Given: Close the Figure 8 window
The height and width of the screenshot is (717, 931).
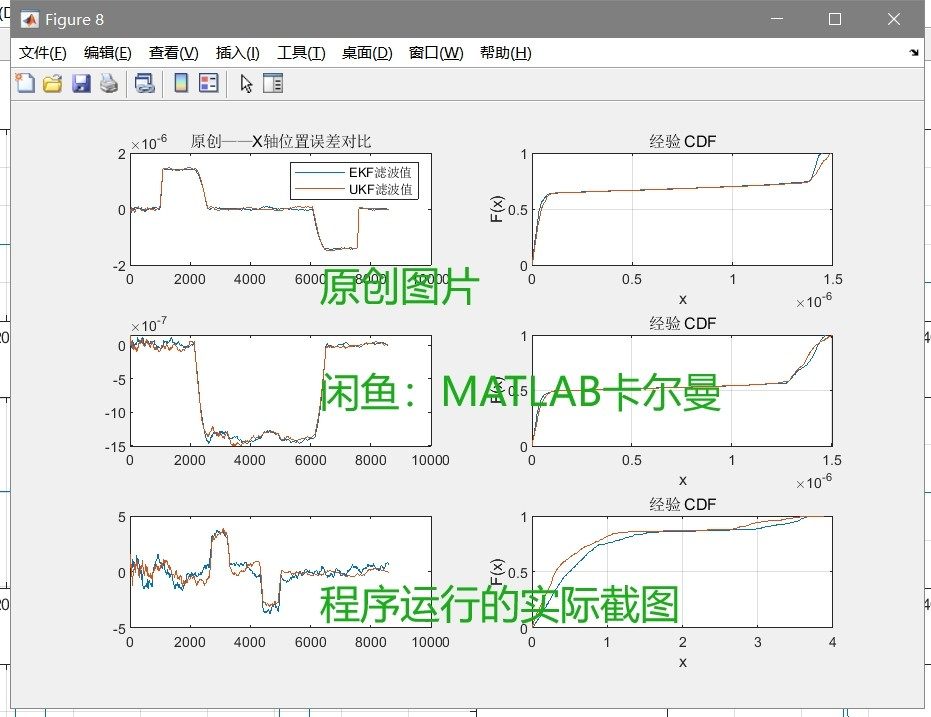Looking at the screenshot, I should 894,19.
